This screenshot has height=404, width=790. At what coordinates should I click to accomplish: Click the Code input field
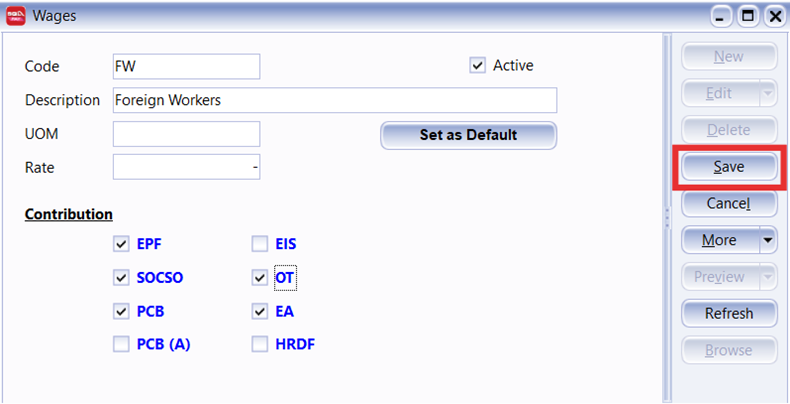pos(186,66)
